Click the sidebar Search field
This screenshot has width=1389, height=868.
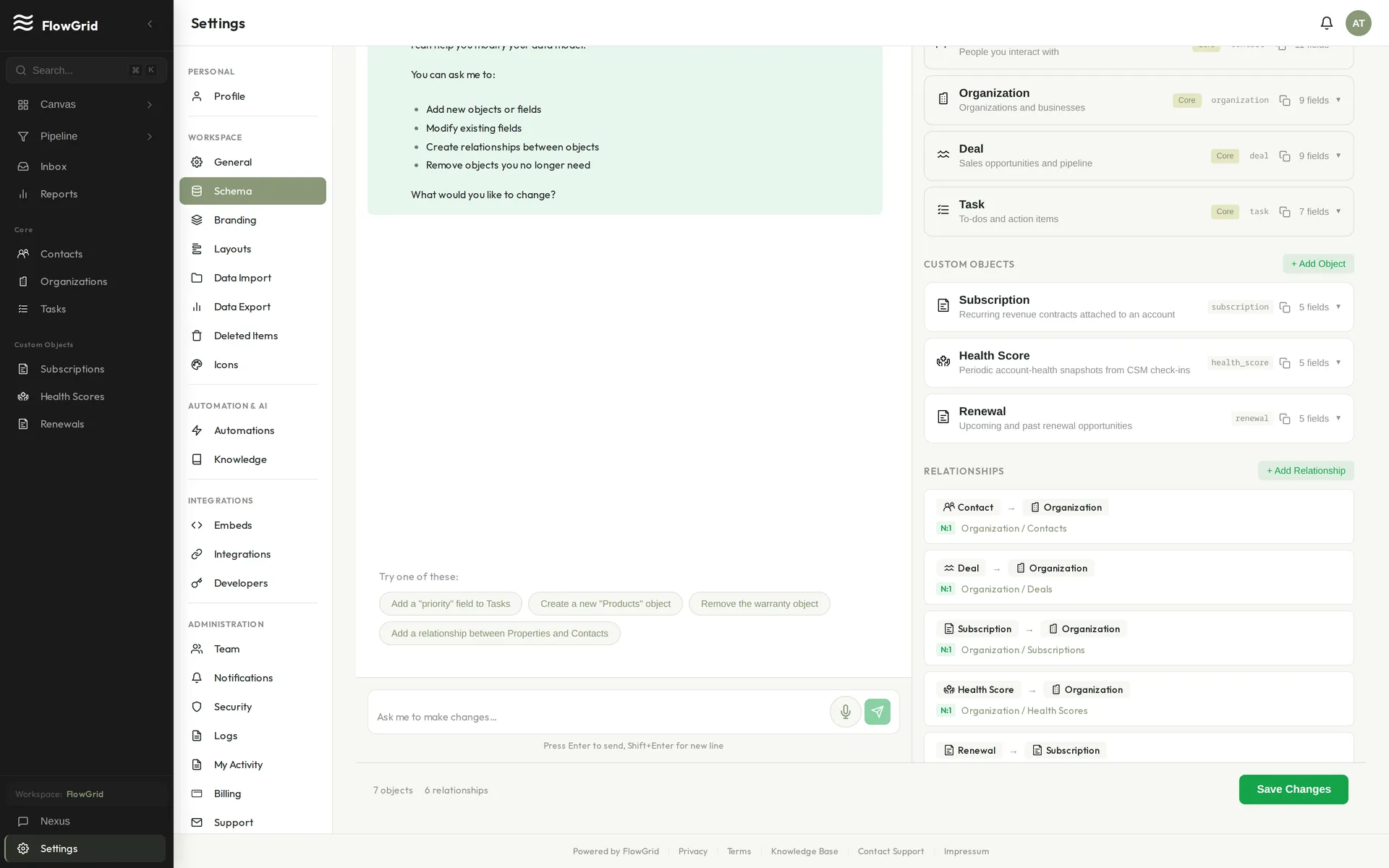pos(86,70)
